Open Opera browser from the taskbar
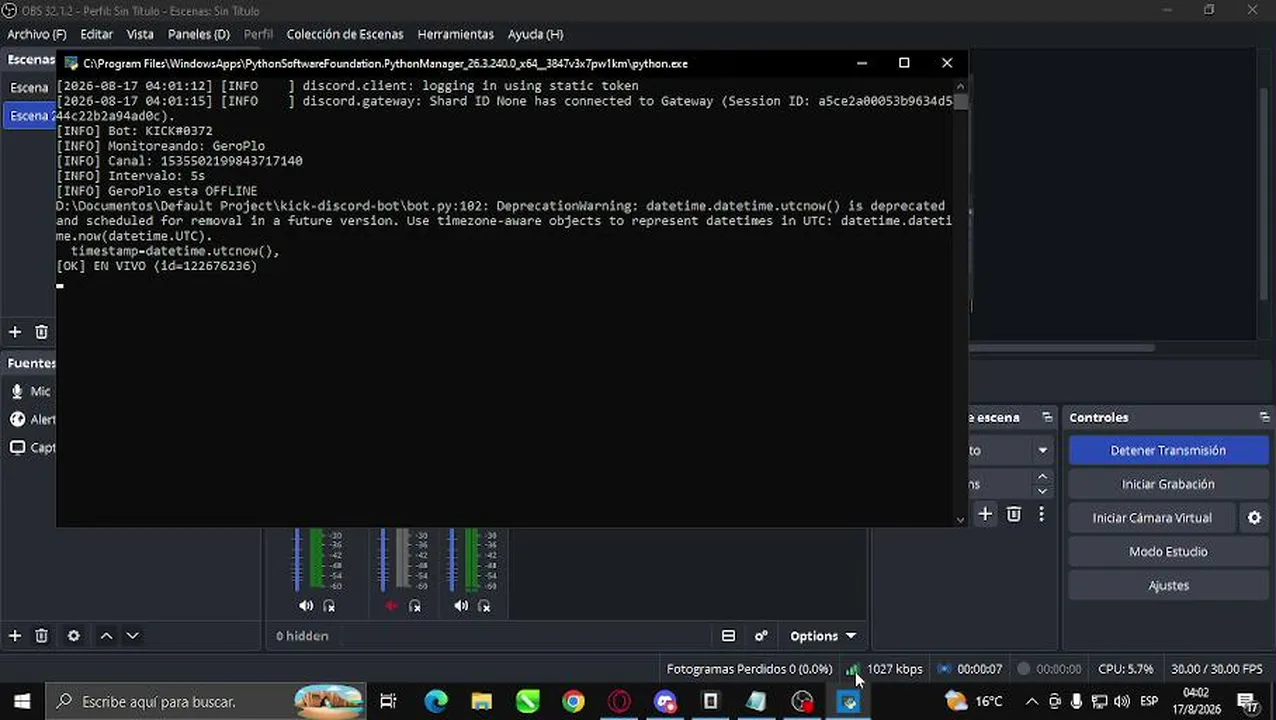 (619, 701)
